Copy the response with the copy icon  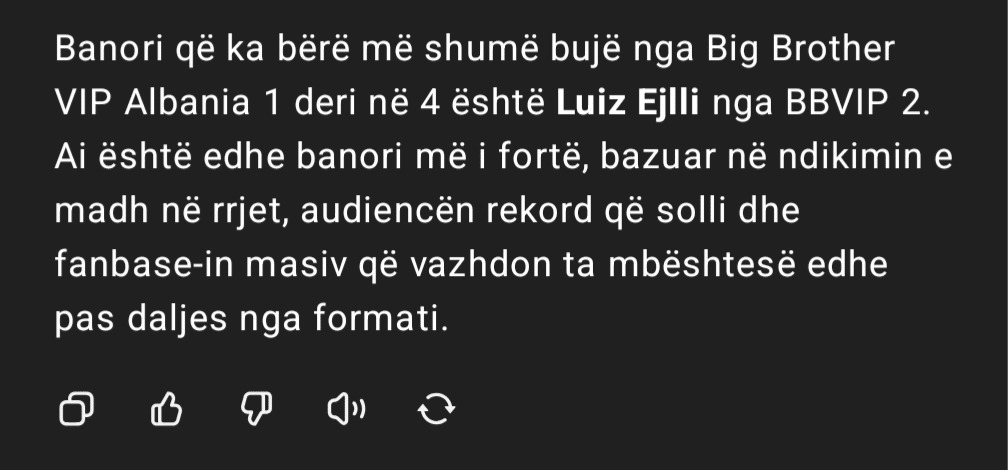[76, 409]
